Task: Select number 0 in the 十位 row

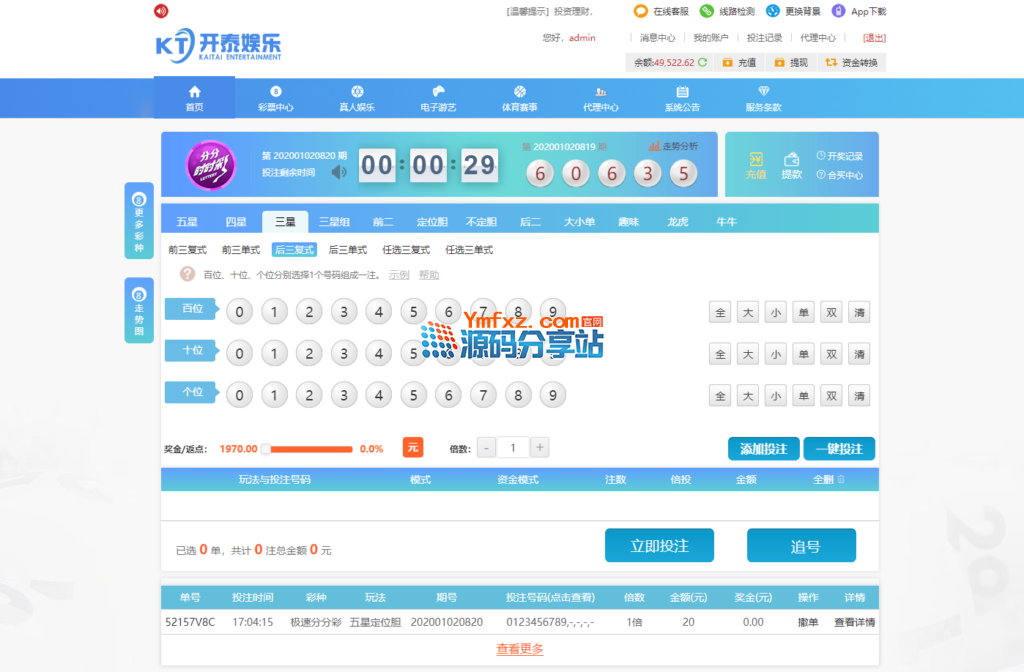Action: pyautogui.click(x=239, y=353)
